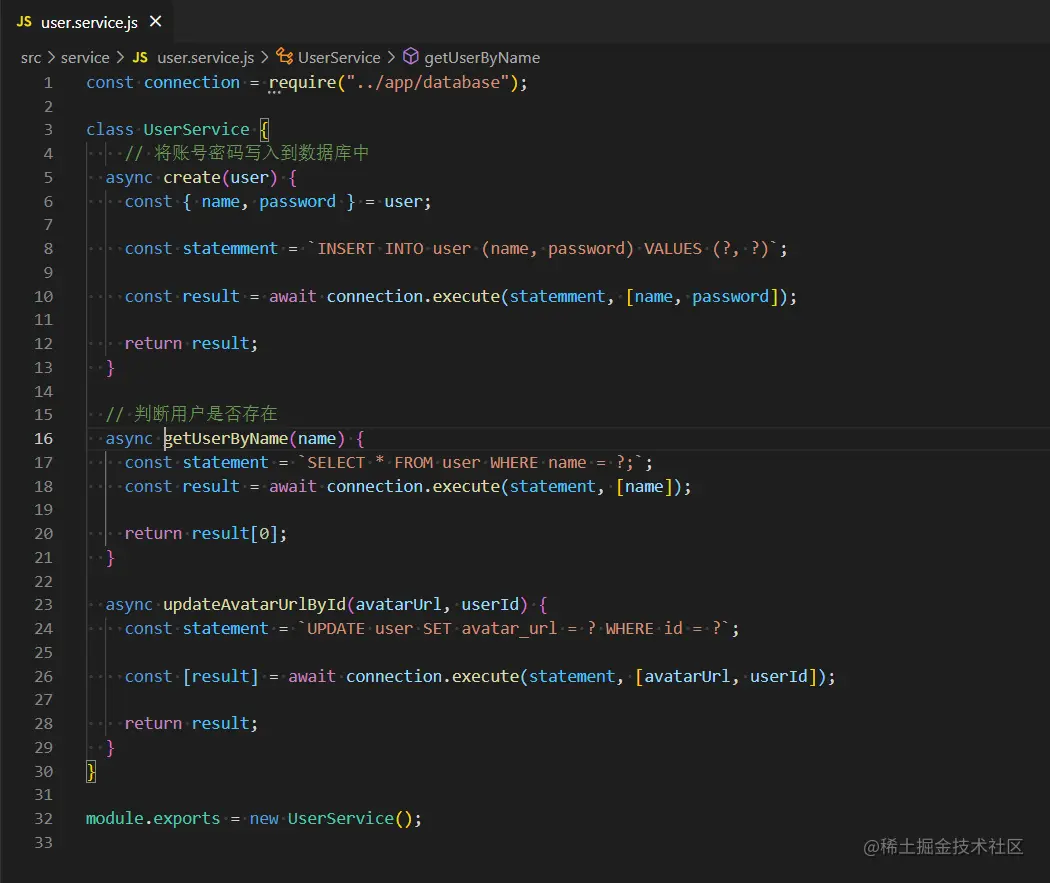This screenshot has height=883, width=1050.
Task: Click the "../app/database" string
Action: coord(428,82)
